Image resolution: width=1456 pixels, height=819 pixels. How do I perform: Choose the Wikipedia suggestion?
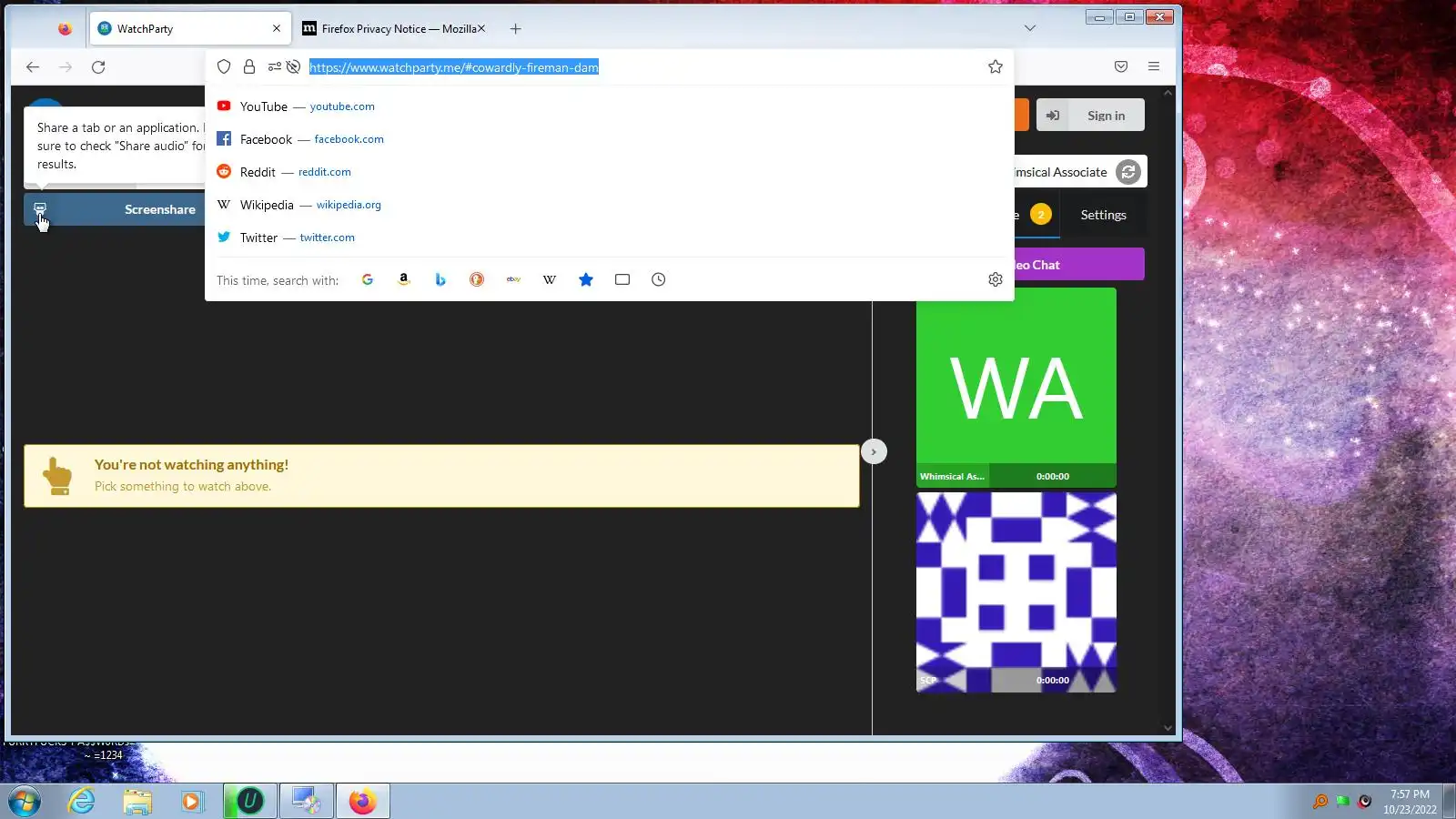click(610, 205)
